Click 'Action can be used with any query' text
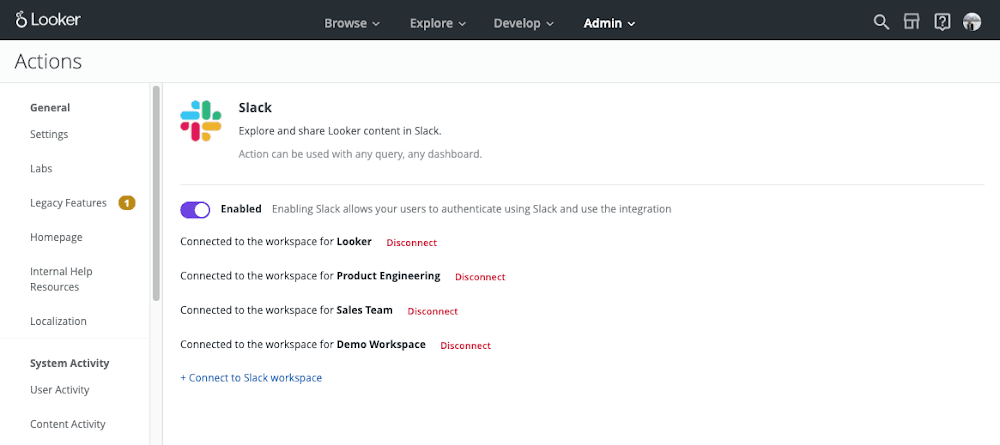Image resolution: width=1000 pixels, height=445 pixels. (360, 154)
